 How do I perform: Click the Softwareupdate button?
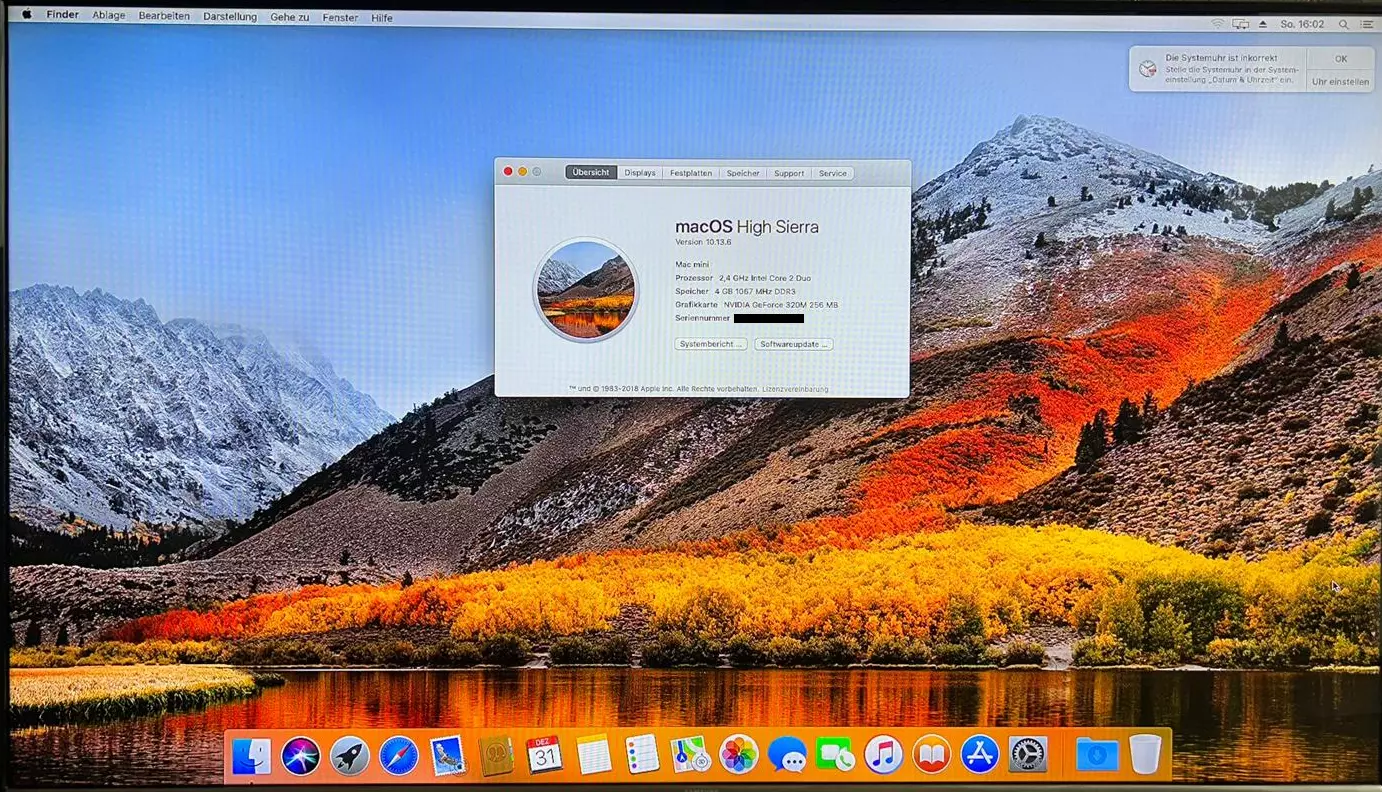tap(794, 344)
